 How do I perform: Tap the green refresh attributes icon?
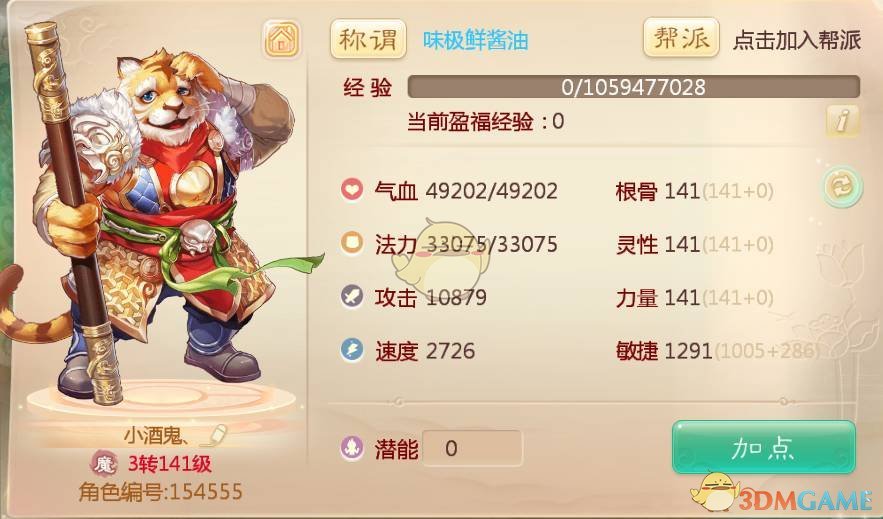(x=842, y=186)
